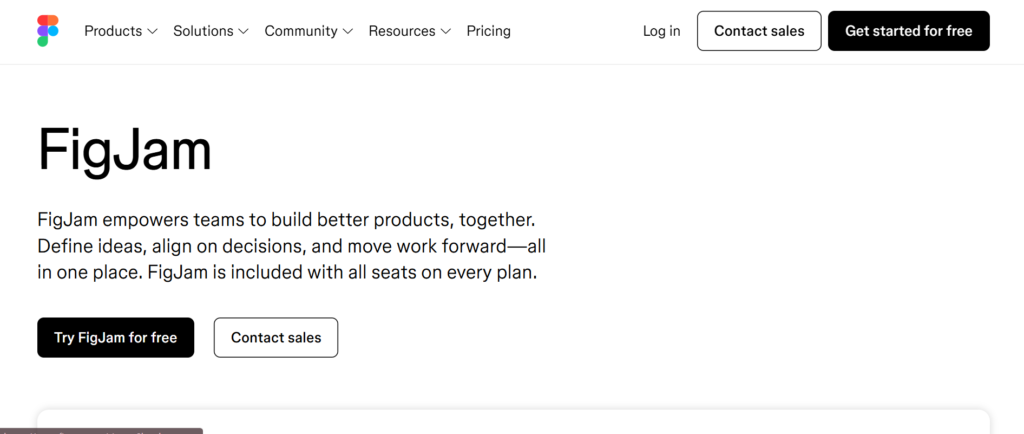Image resolution: width=1024 pixels, height=434 pixels.
Task: Click the Community dropdown arrow
Action: 348,32
